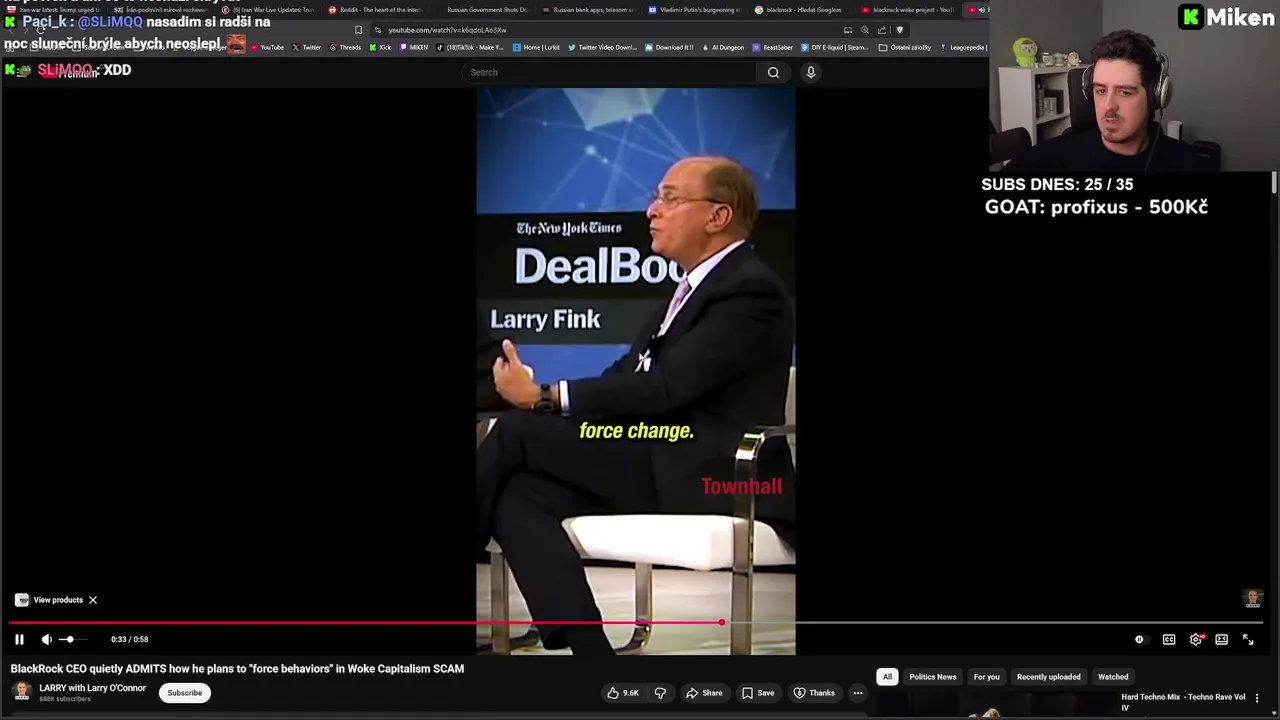Switch to Iran War Live Updates tab
This screenshot has height=720, width=1280.
[268, 10]
